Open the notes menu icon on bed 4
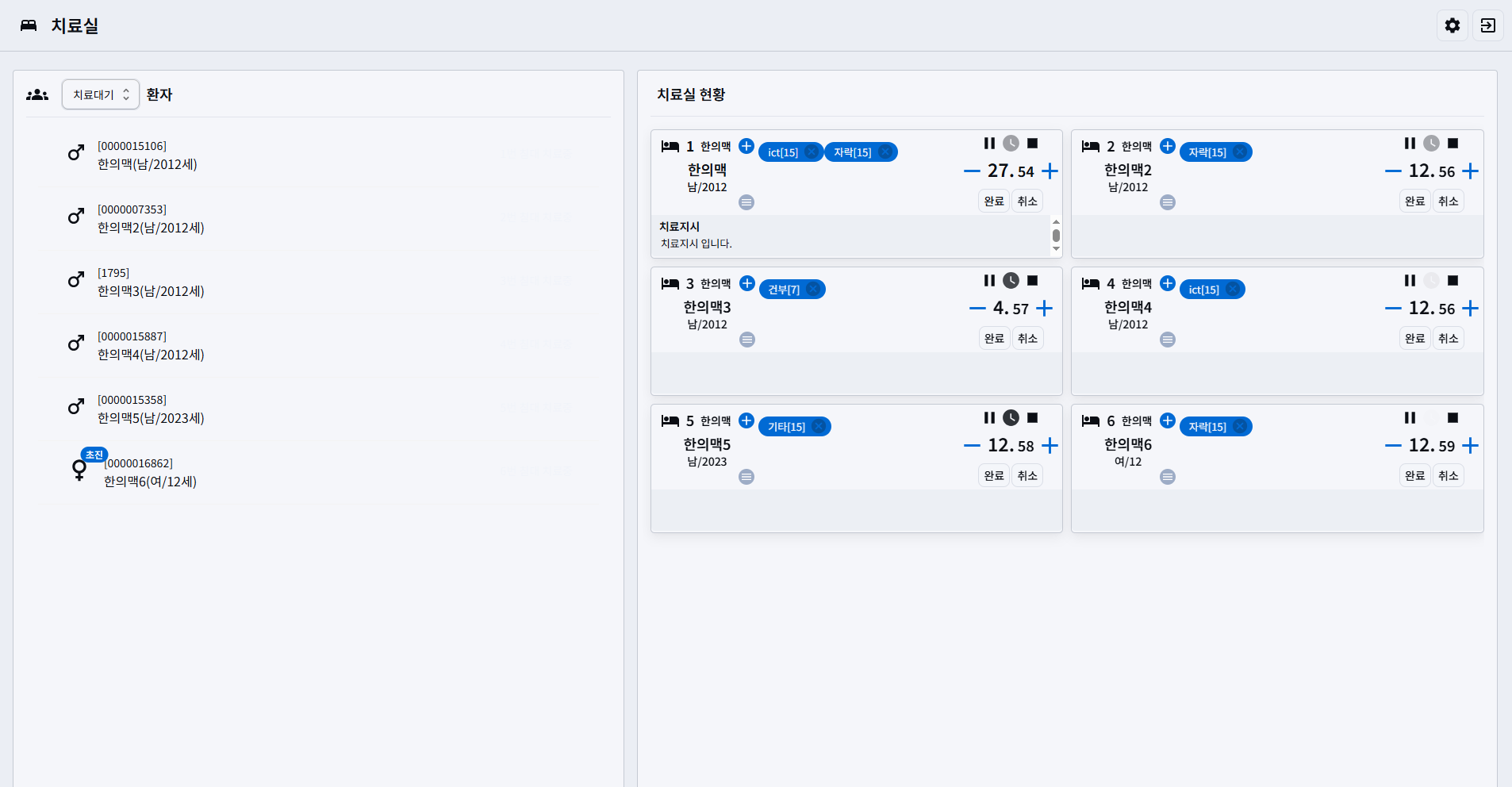 pyautogui.click(x=1167, y=340)
